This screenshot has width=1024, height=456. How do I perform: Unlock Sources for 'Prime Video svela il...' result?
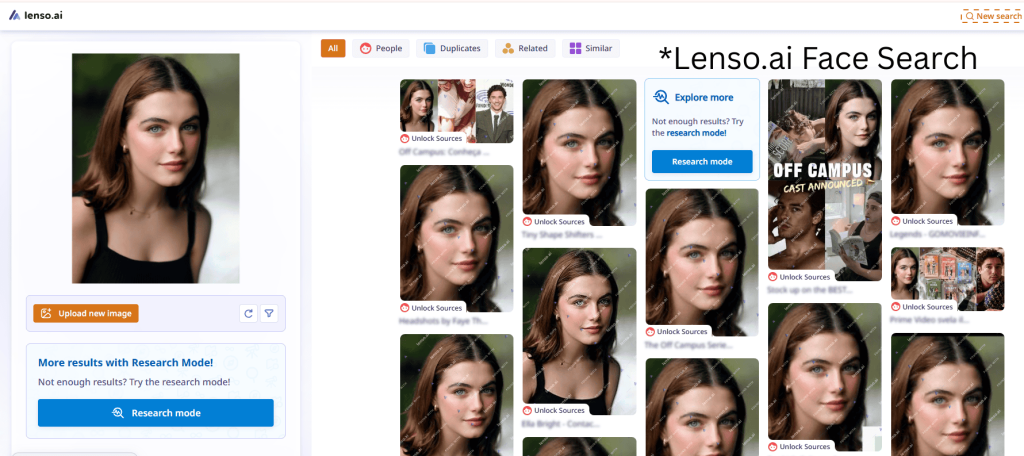[923, 306]
